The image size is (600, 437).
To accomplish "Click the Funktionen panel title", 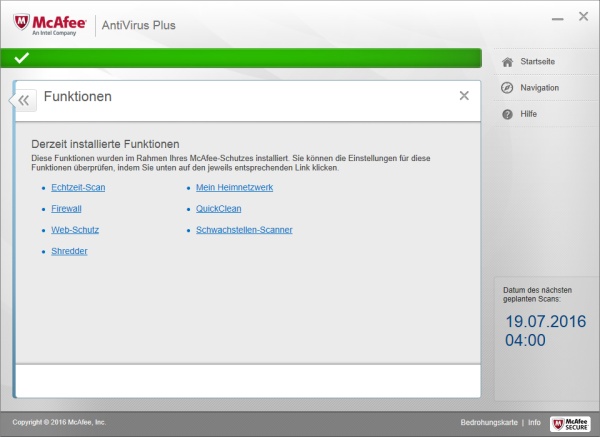I will pos(78,96).
